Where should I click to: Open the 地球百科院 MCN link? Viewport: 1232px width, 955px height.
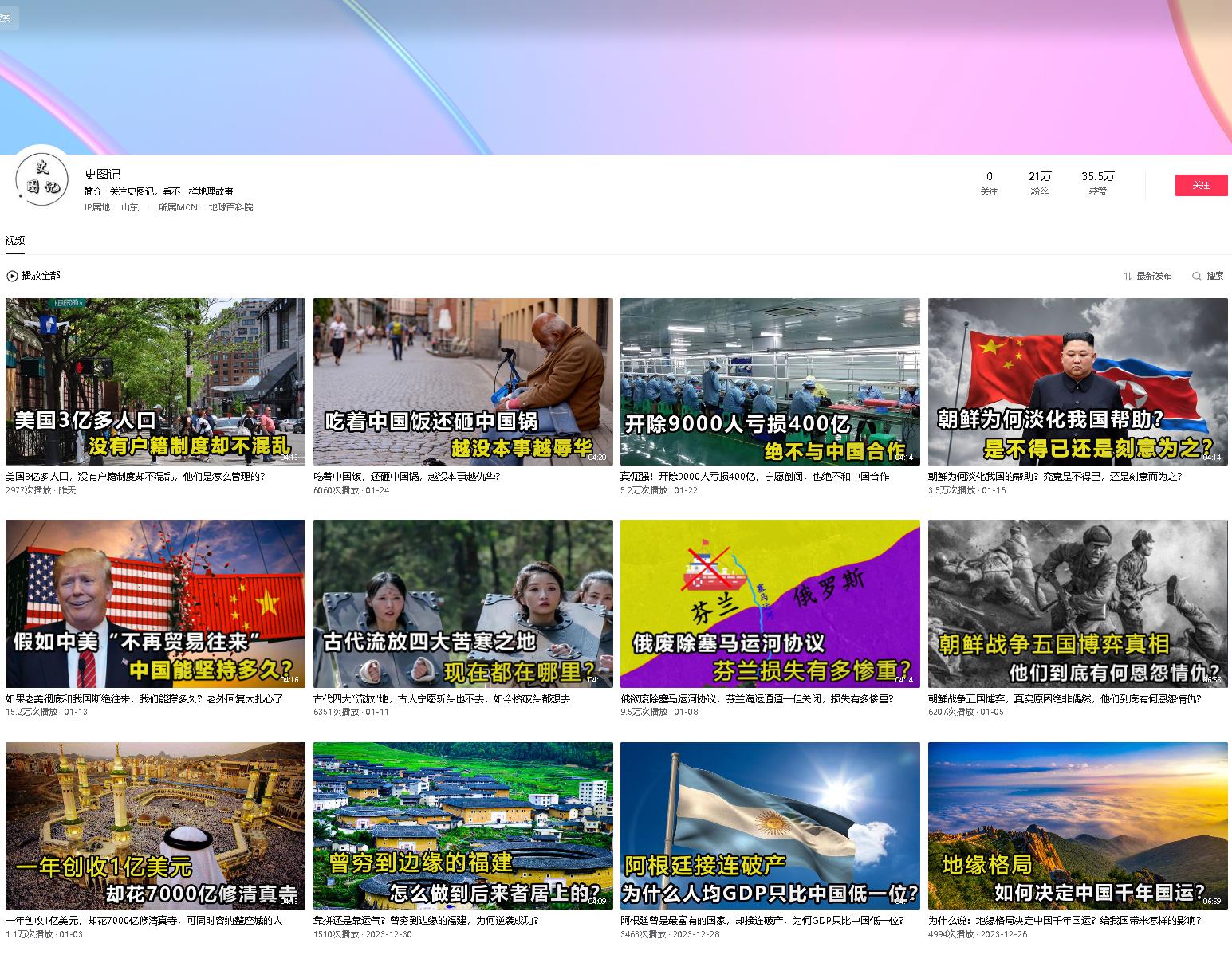tap(230, 207)
